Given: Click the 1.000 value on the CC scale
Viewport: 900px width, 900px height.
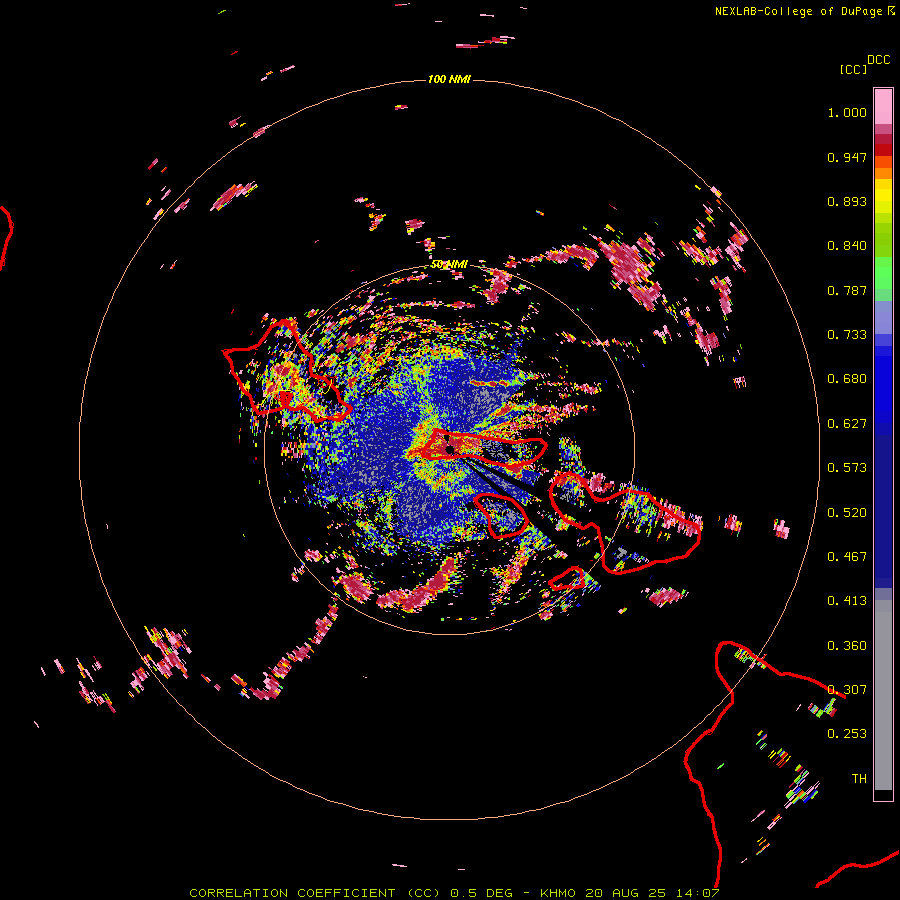Looking at the screenshot, I should pyautogui.click(x=847, y=112).
